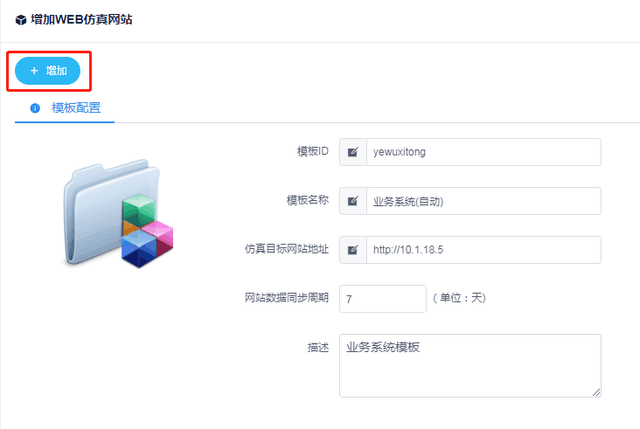The width and height of the screenshot is (640, 429).
Task: Focus the 模板ID field containing yewuxitong
Action: click(x=483, y=152)
